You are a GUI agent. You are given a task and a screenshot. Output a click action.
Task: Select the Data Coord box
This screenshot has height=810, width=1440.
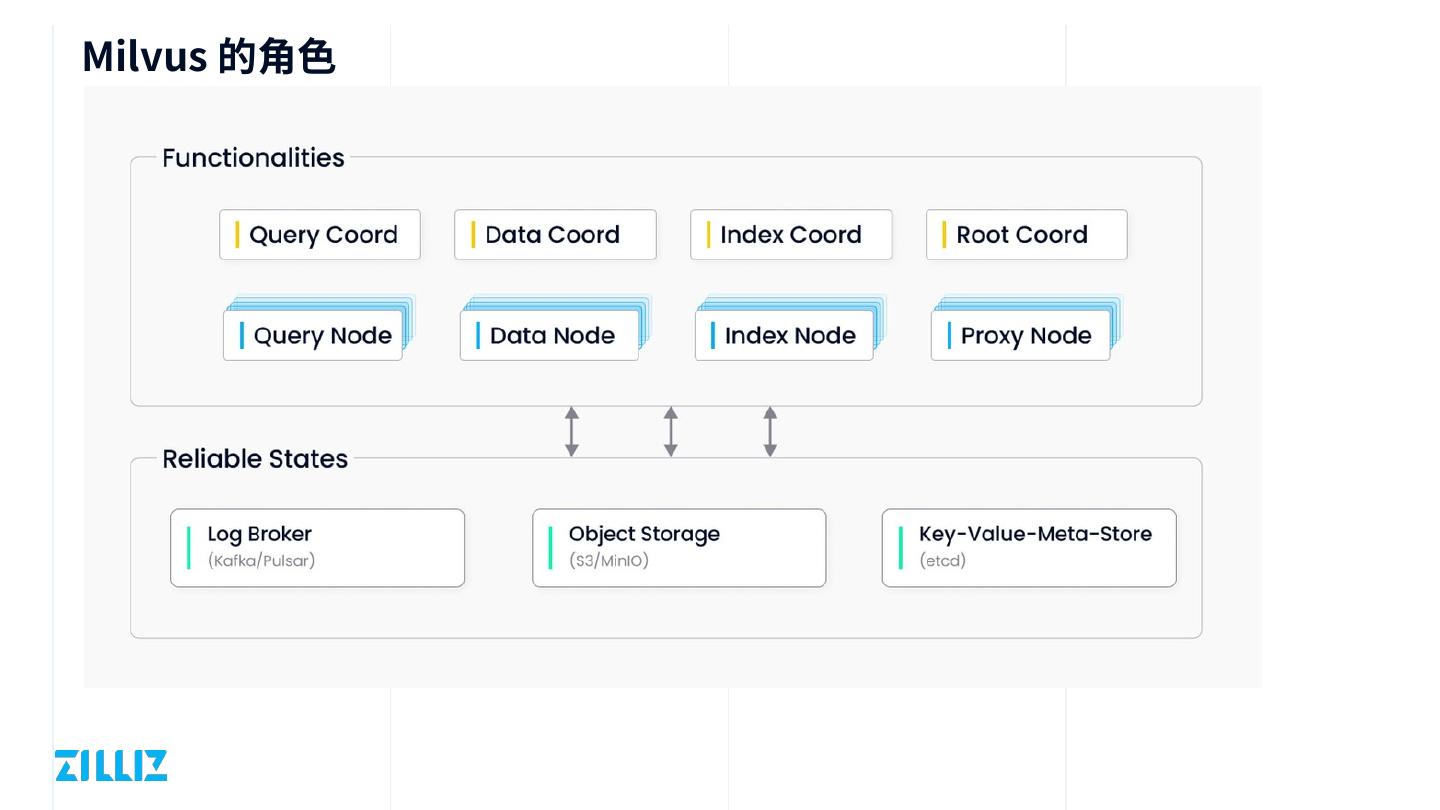[x=555, y=235]
